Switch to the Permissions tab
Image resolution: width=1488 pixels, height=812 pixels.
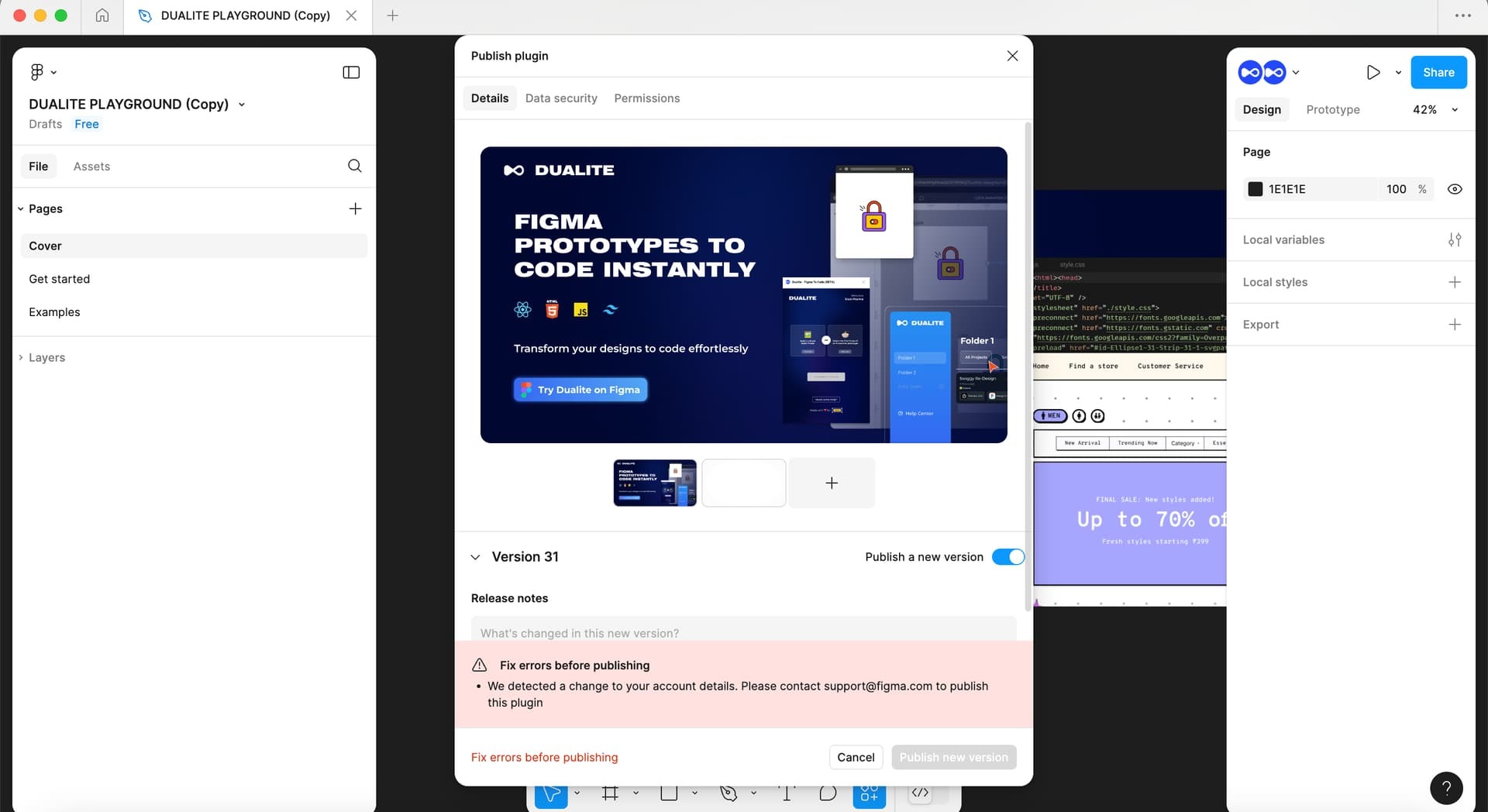(647, 98)
